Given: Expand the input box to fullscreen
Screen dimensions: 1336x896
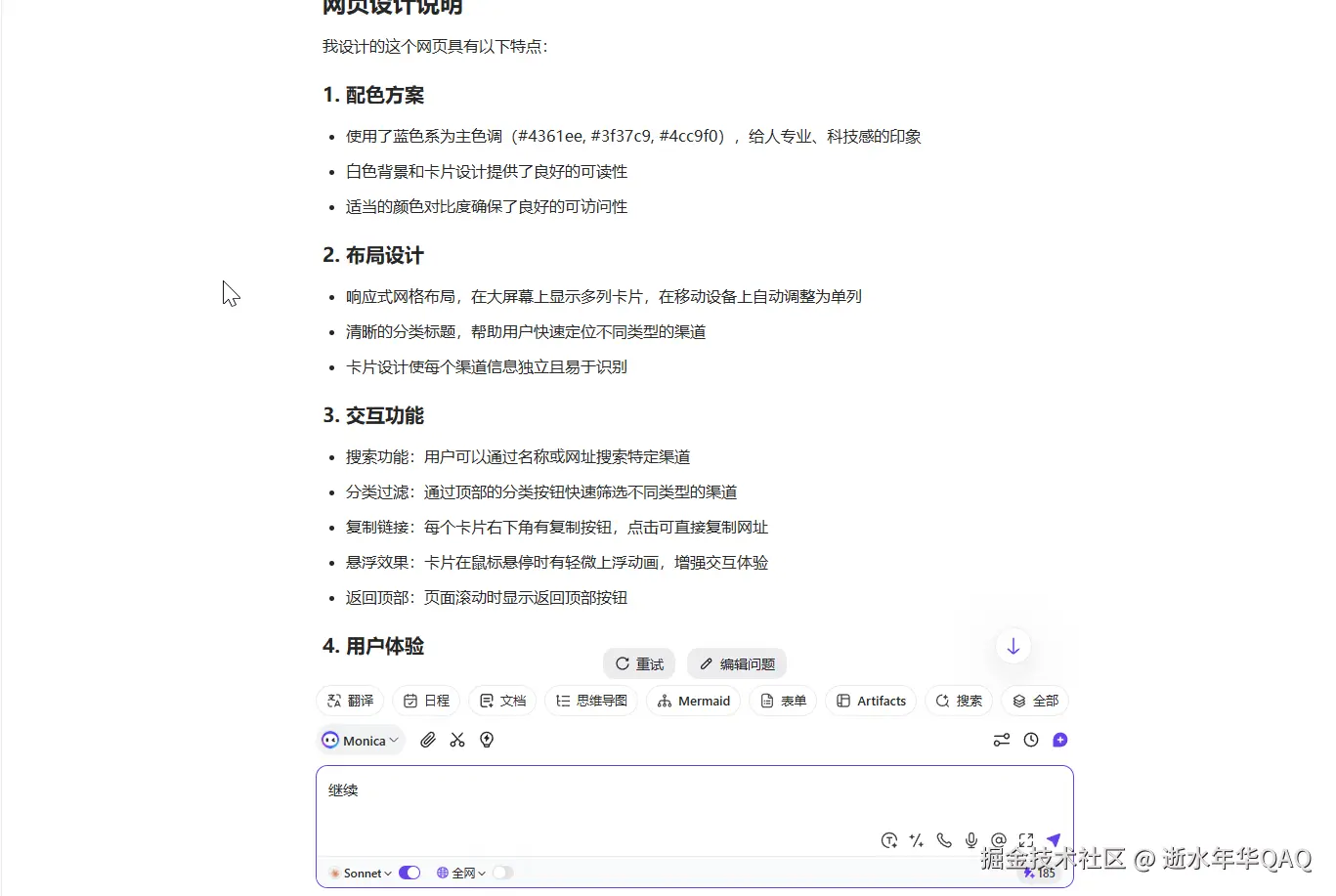Looking at the screenshot, I should tap(1025, 840).
